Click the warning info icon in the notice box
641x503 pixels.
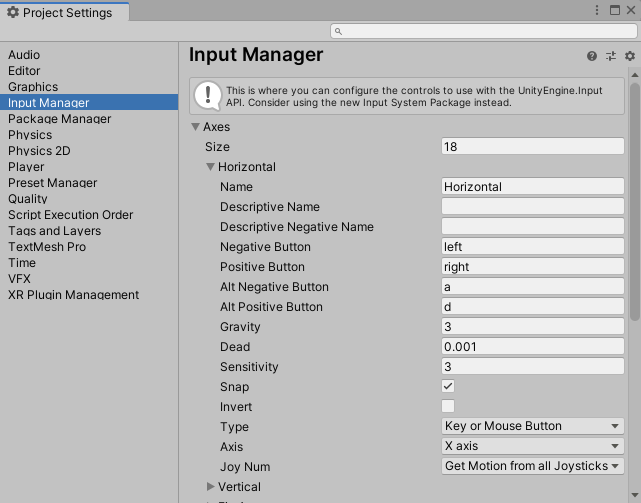pyautogui.click(x=208, y=96)
